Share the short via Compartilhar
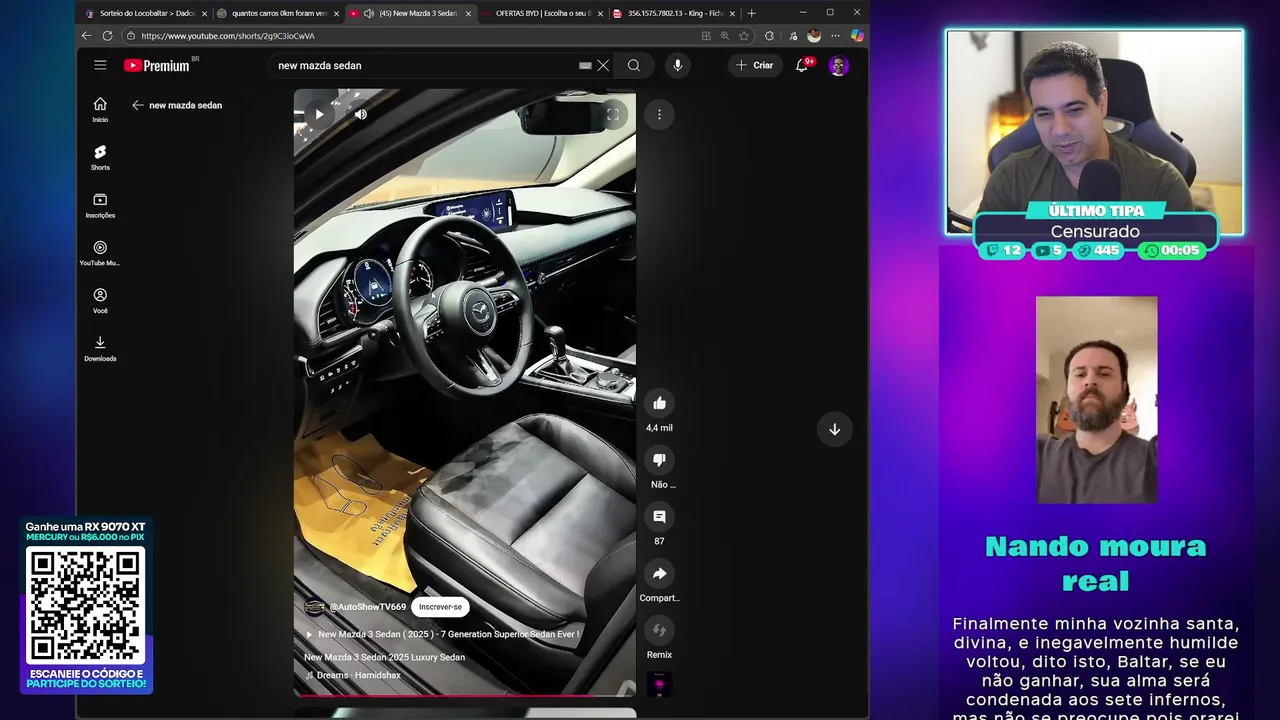Viewport: 1280px width, 720px height. click(x=659, y=574)
